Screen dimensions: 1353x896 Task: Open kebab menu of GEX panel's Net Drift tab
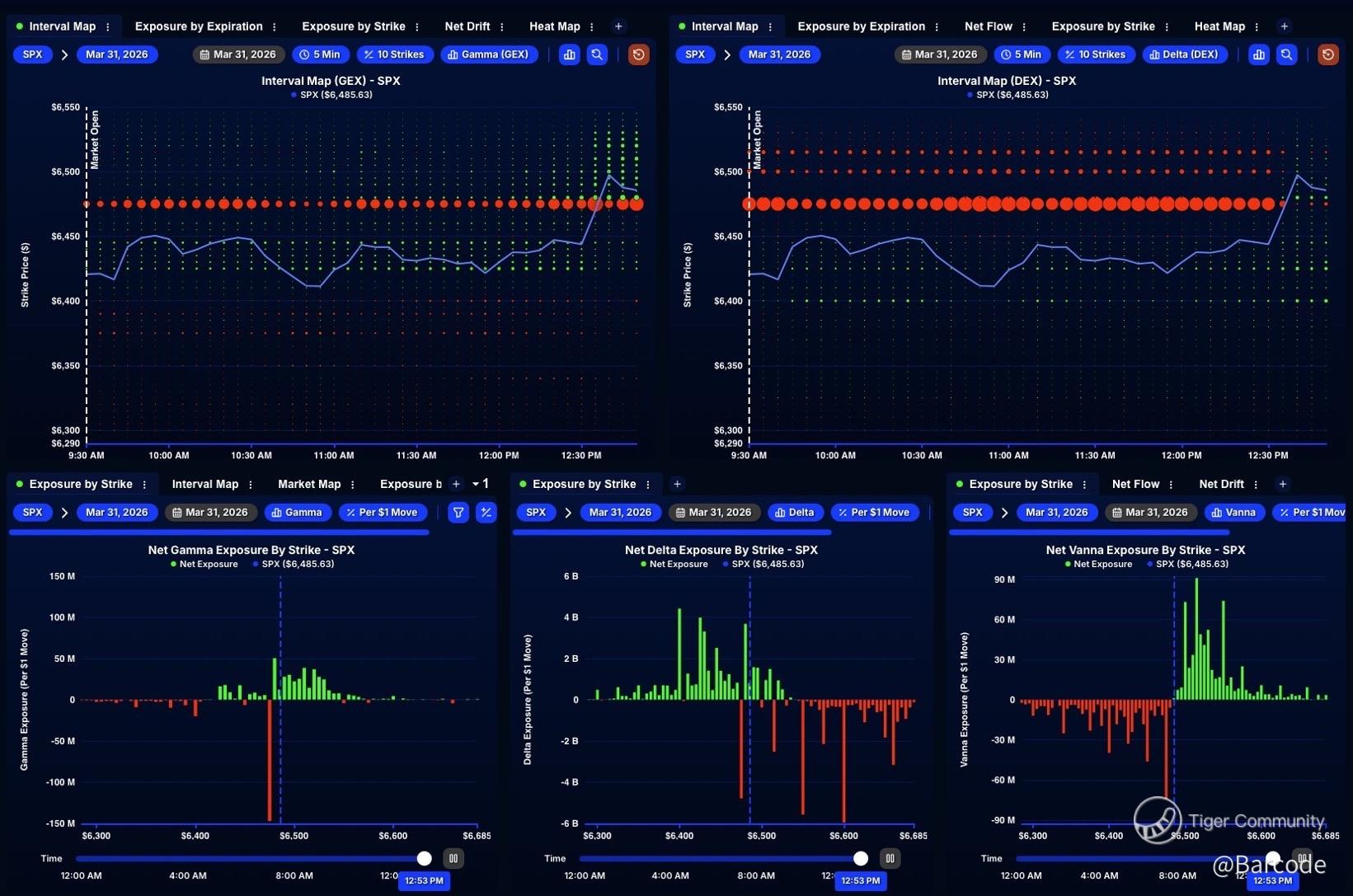[x=502, y=26]
